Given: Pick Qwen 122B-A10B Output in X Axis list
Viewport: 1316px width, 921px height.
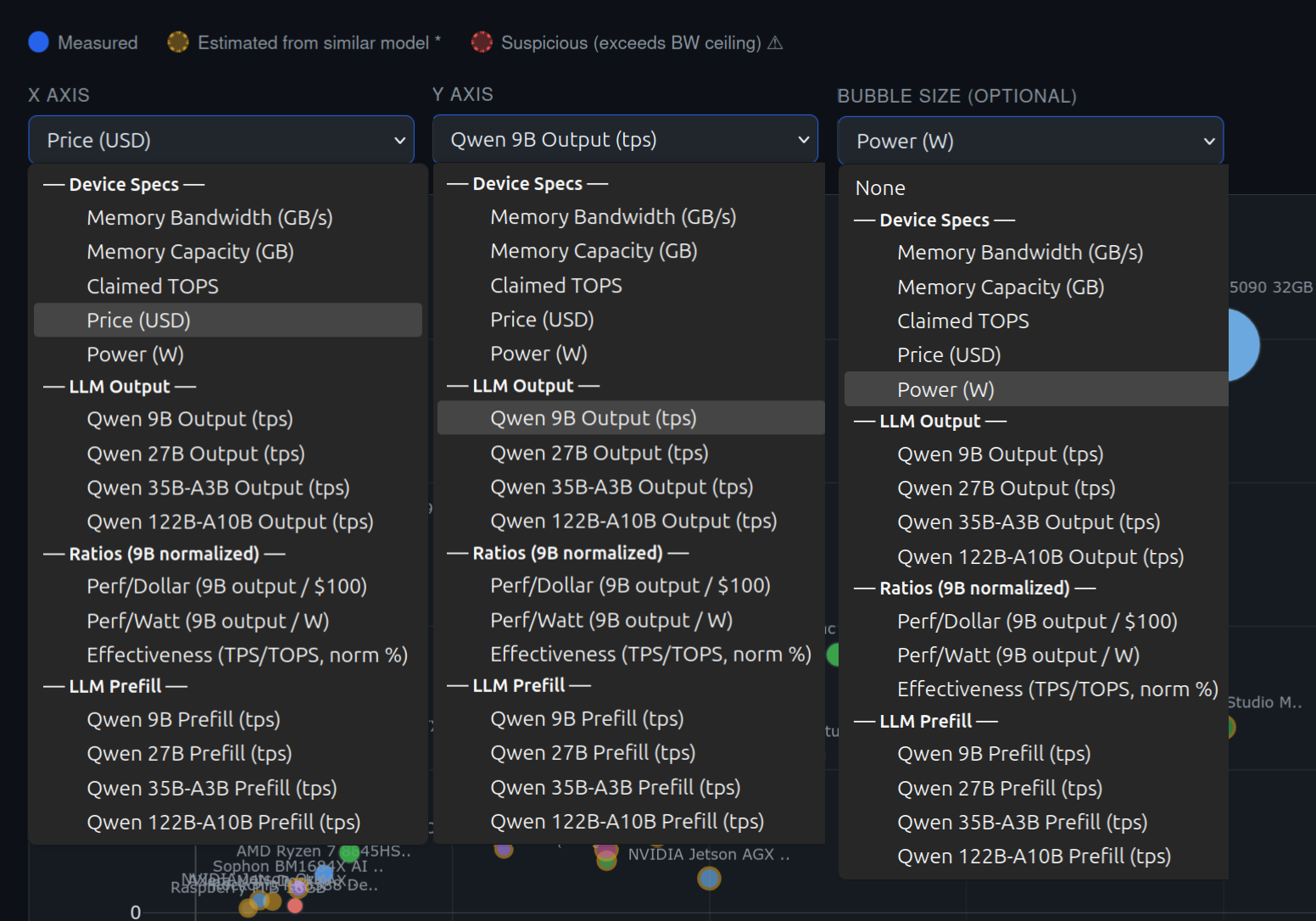Looking at the screenshot, I should click(x=230, y=522).
